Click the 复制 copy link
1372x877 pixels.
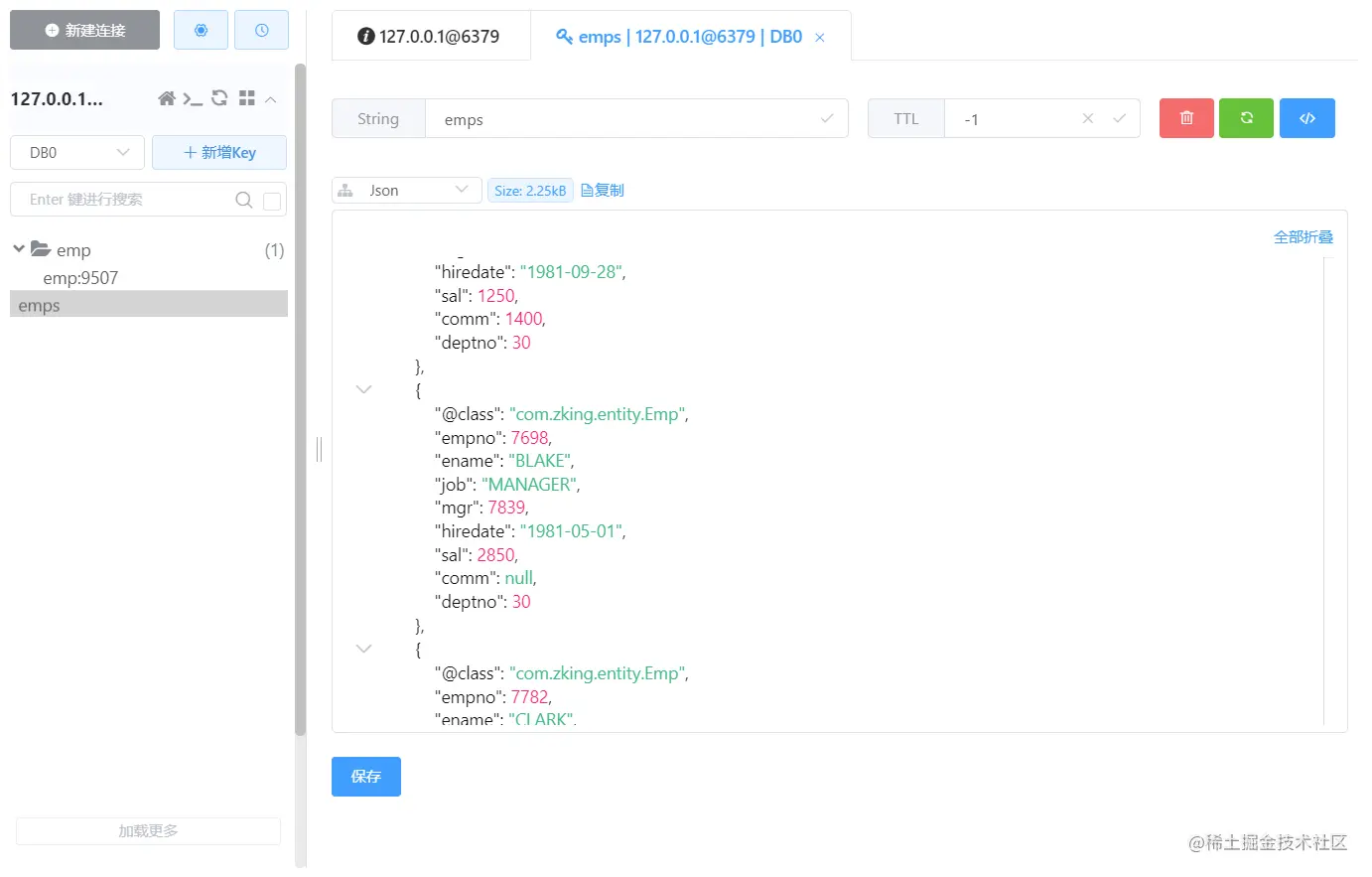603,190
